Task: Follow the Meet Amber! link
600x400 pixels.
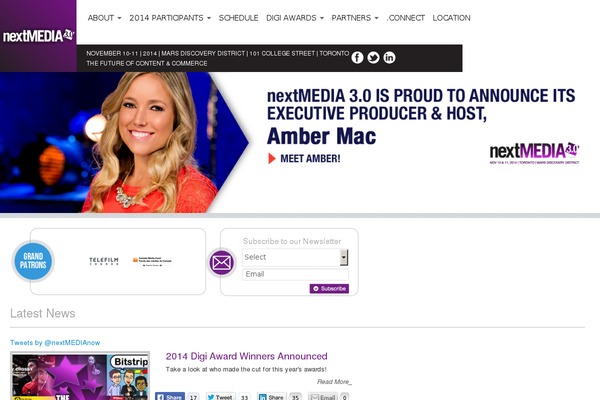Action: click(310, 158)
